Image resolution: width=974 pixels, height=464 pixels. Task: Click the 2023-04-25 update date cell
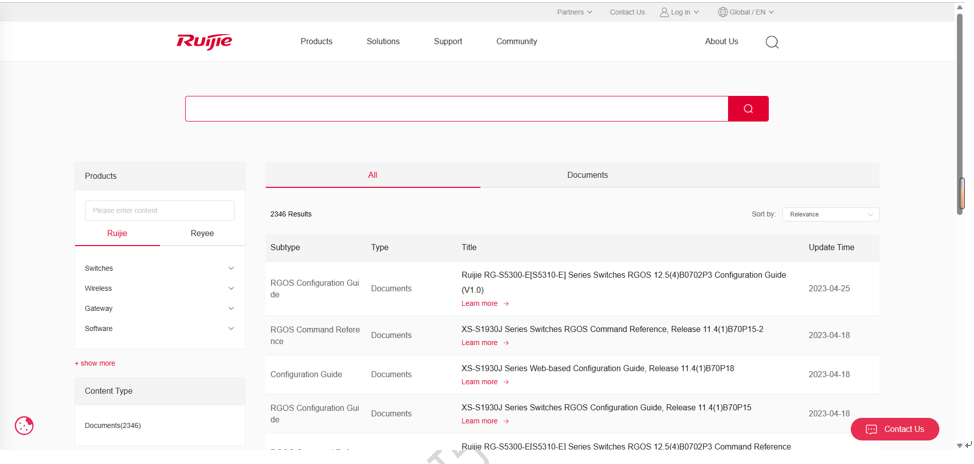point(829,289)
